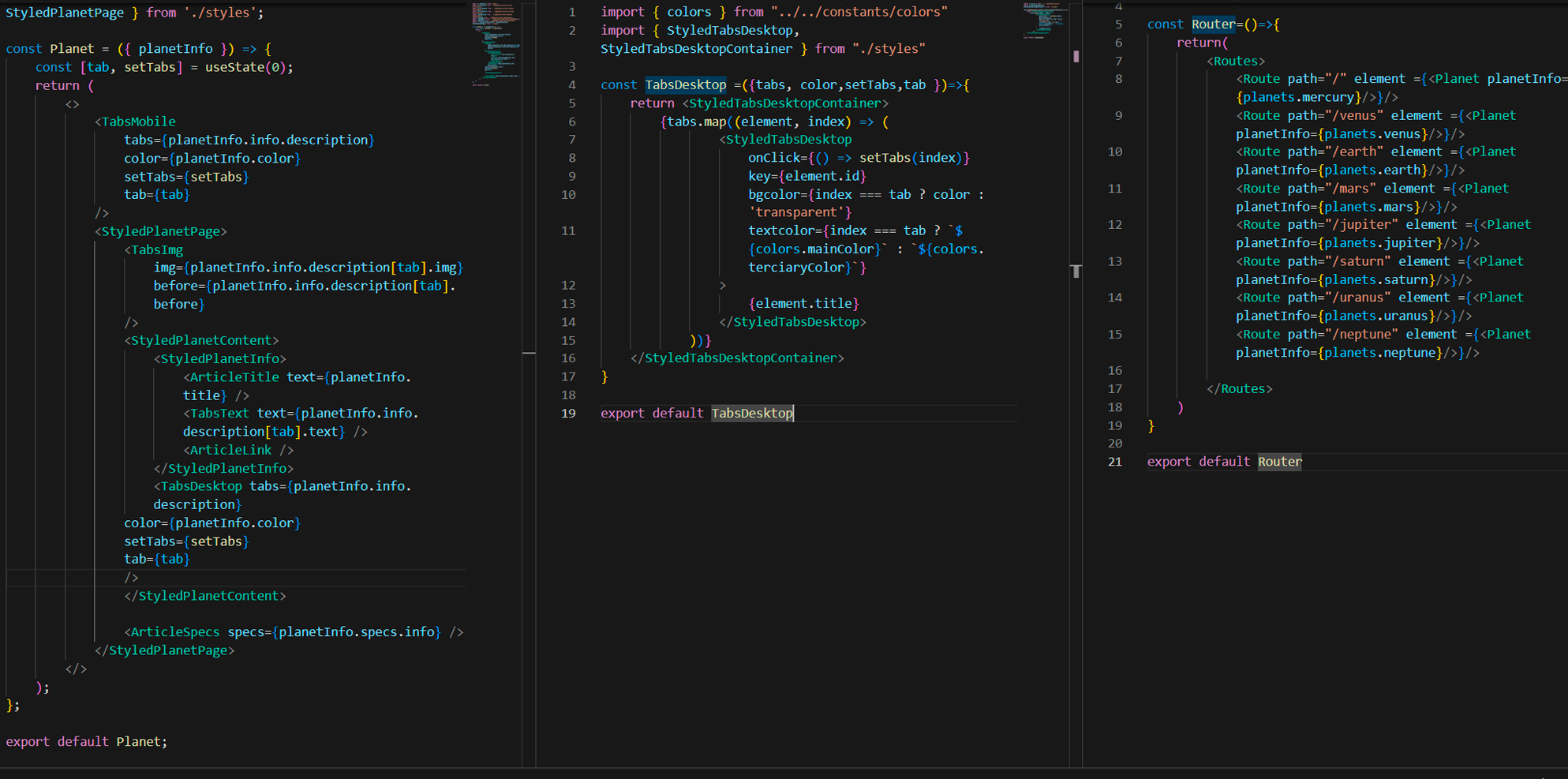
Task: Click 'export default Planet;' text
Action: pos(87,741)
